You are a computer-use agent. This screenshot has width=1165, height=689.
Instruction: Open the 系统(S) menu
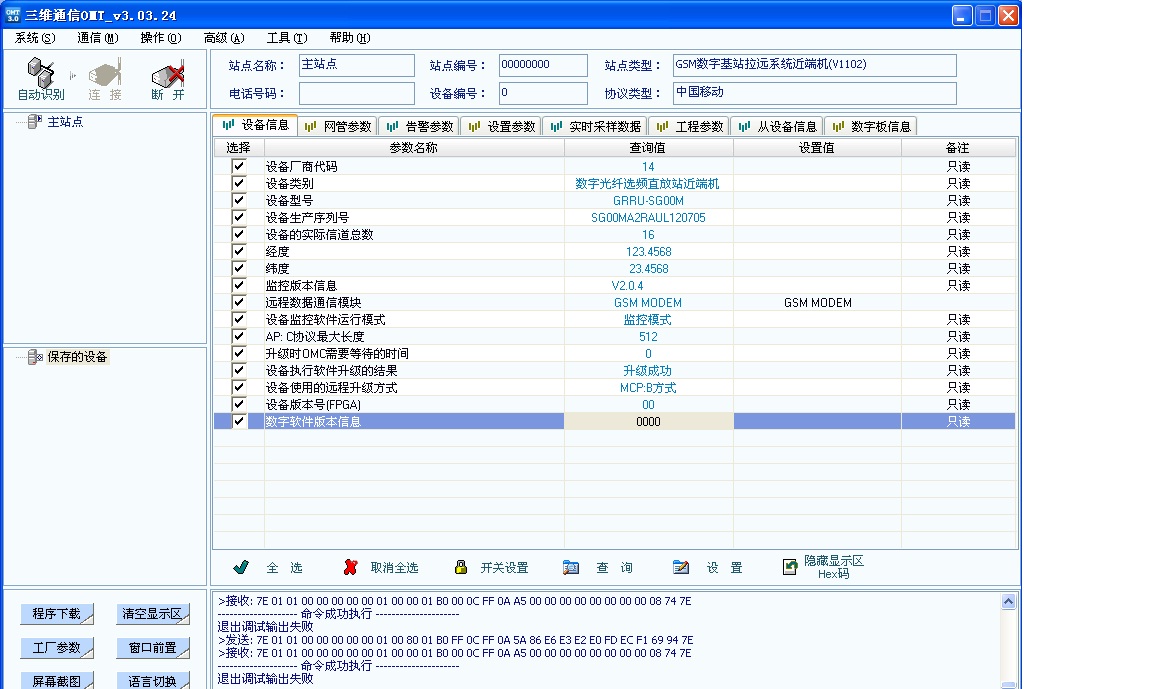coord(34,38)
